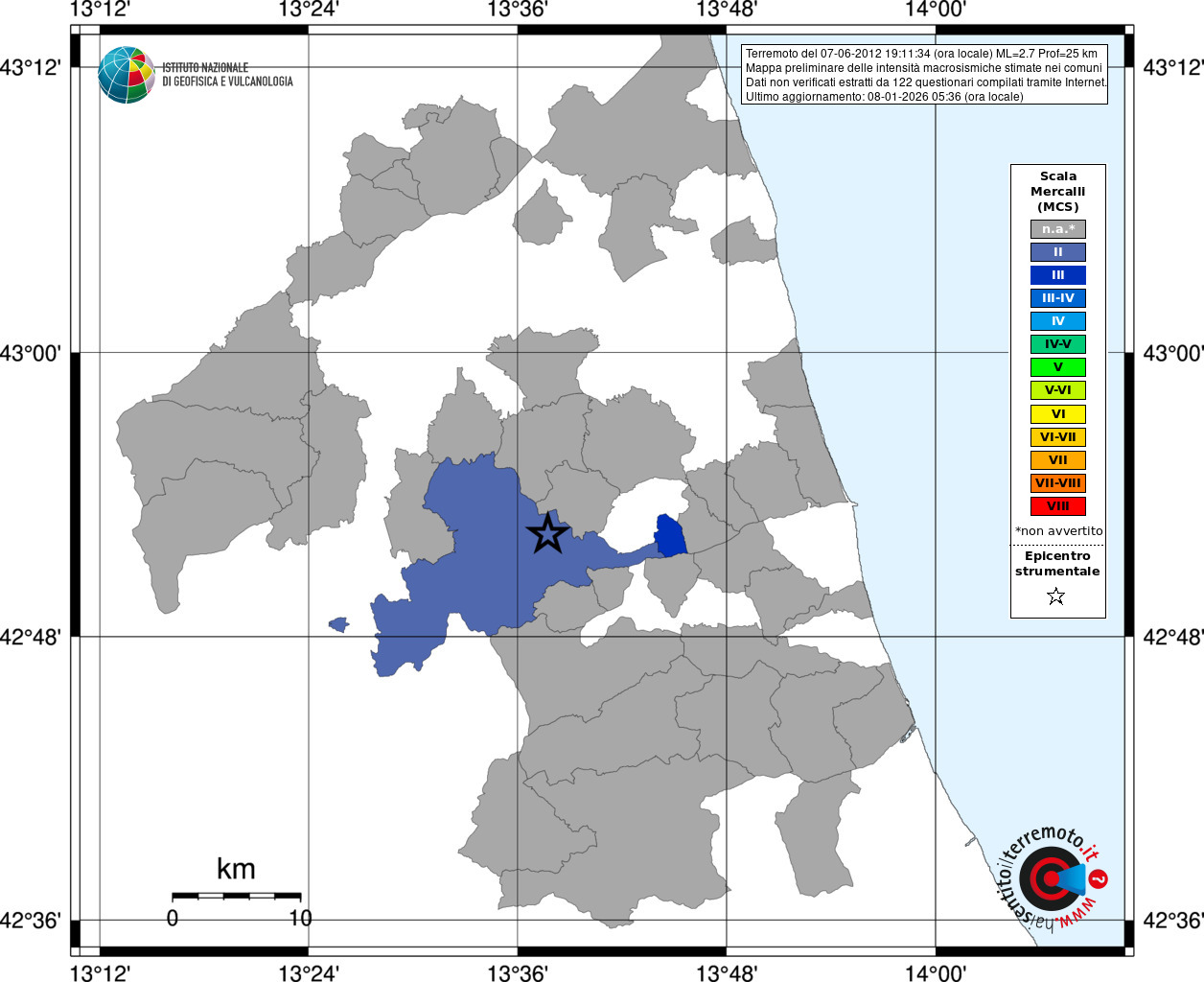Click the legend epicenter star symbol
This screenshot has height=982, width=1204.
pos(1056,596)
